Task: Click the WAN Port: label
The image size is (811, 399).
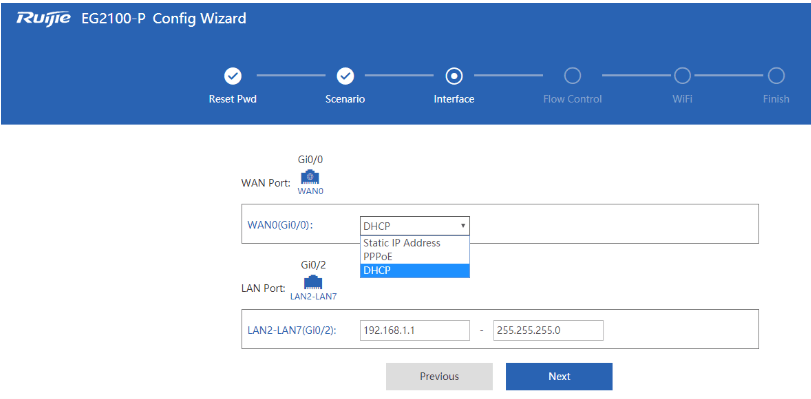Action: point(266,183)
